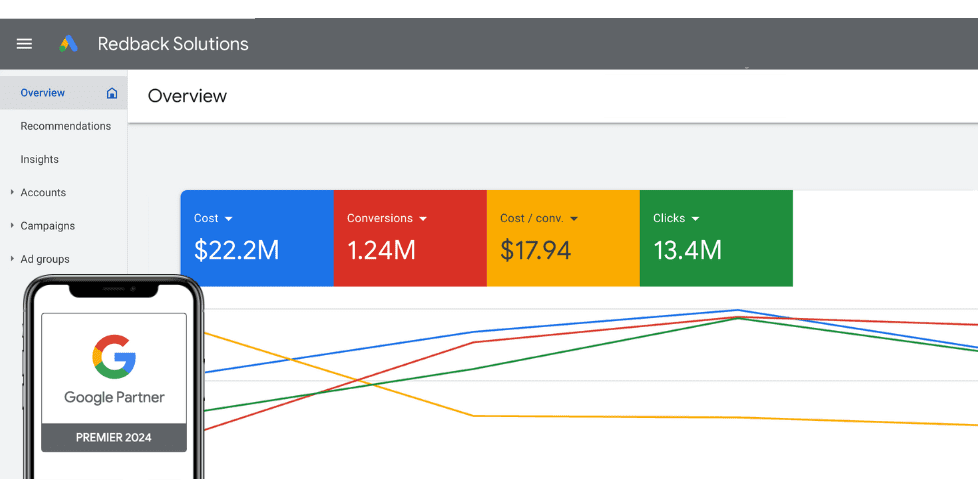Click the Google Ads logo
The height and width of the screenshot is (500, 978).
68,44
